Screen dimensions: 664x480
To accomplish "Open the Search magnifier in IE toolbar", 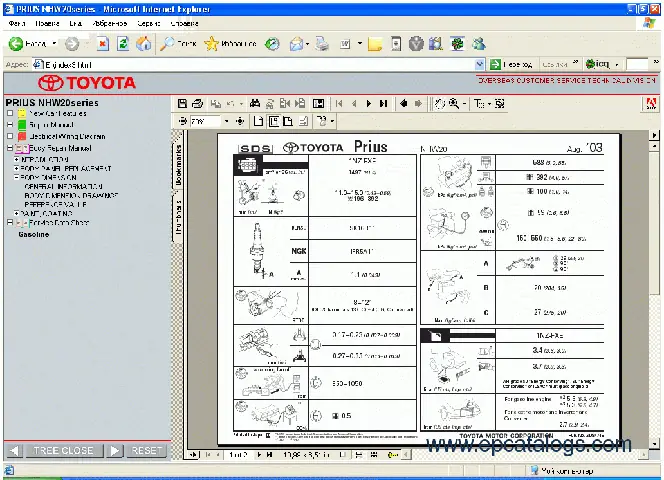I will pos(167,44).
